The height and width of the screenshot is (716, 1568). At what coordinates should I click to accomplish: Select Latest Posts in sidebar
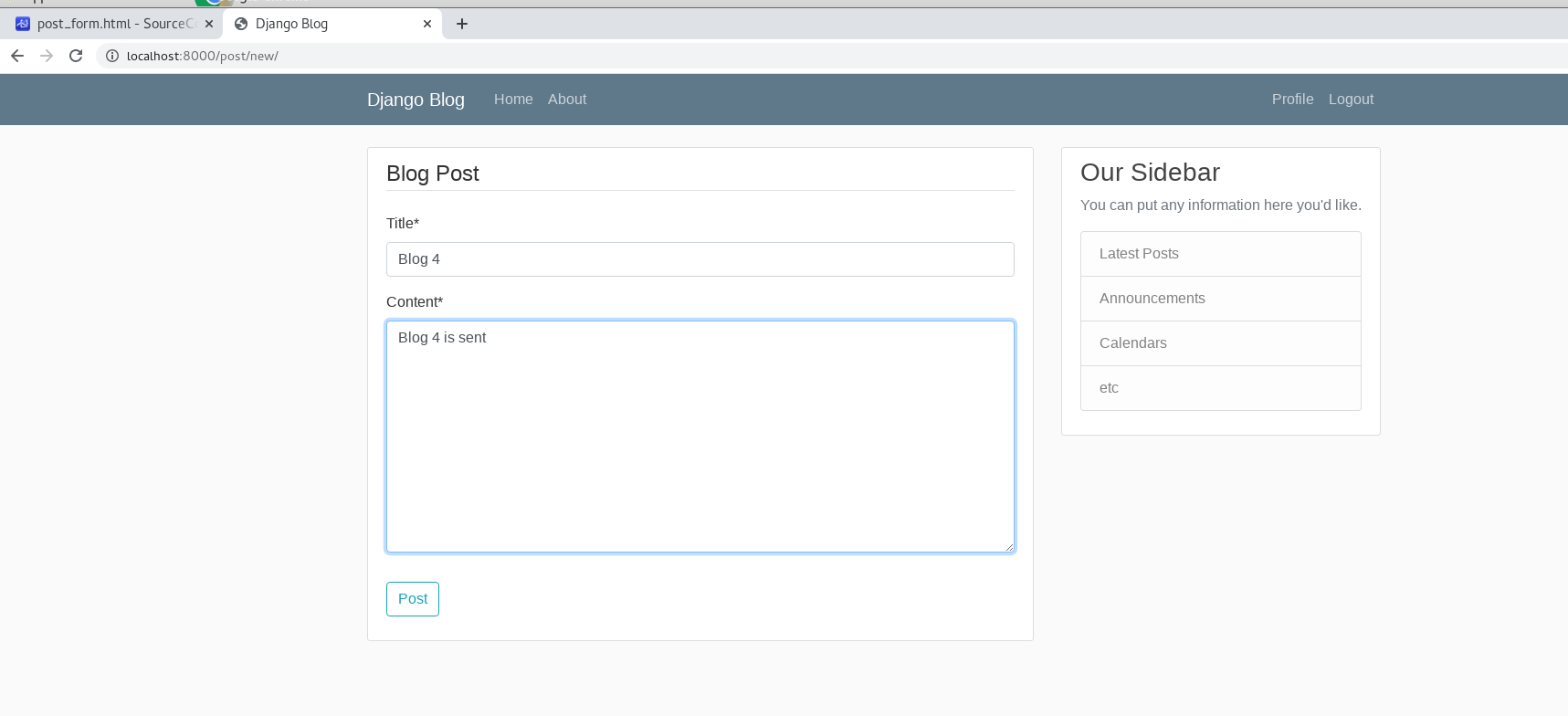[x=1220, y=254]
